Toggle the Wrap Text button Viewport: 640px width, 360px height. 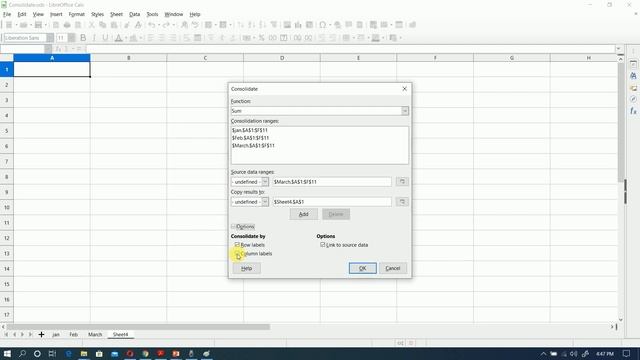pyautogui.click(x=187, y=38)
